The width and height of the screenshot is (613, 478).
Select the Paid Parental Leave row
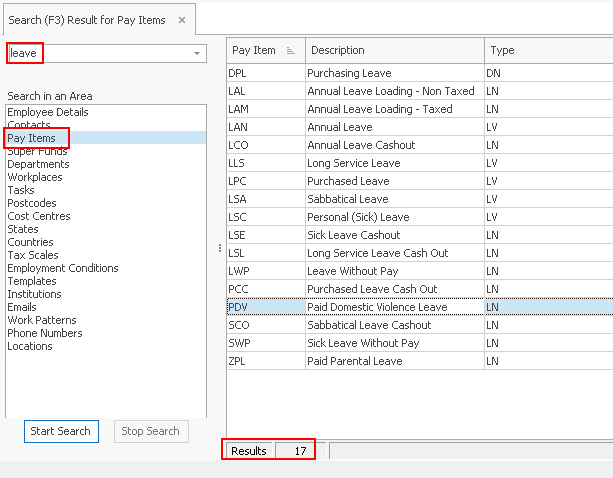(420, 361)
